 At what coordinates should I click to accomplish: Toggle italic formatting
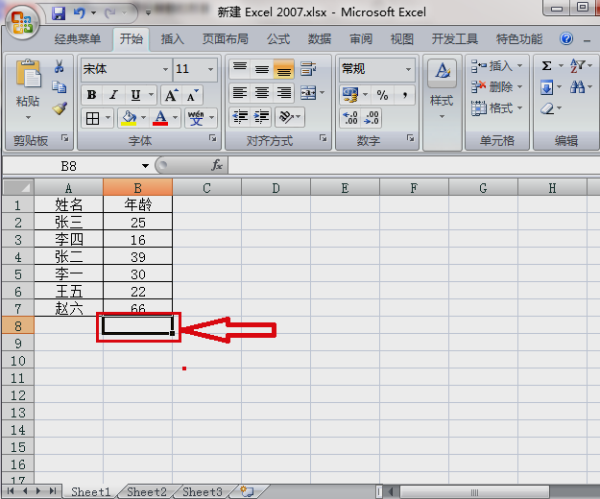tap(112, 95)
